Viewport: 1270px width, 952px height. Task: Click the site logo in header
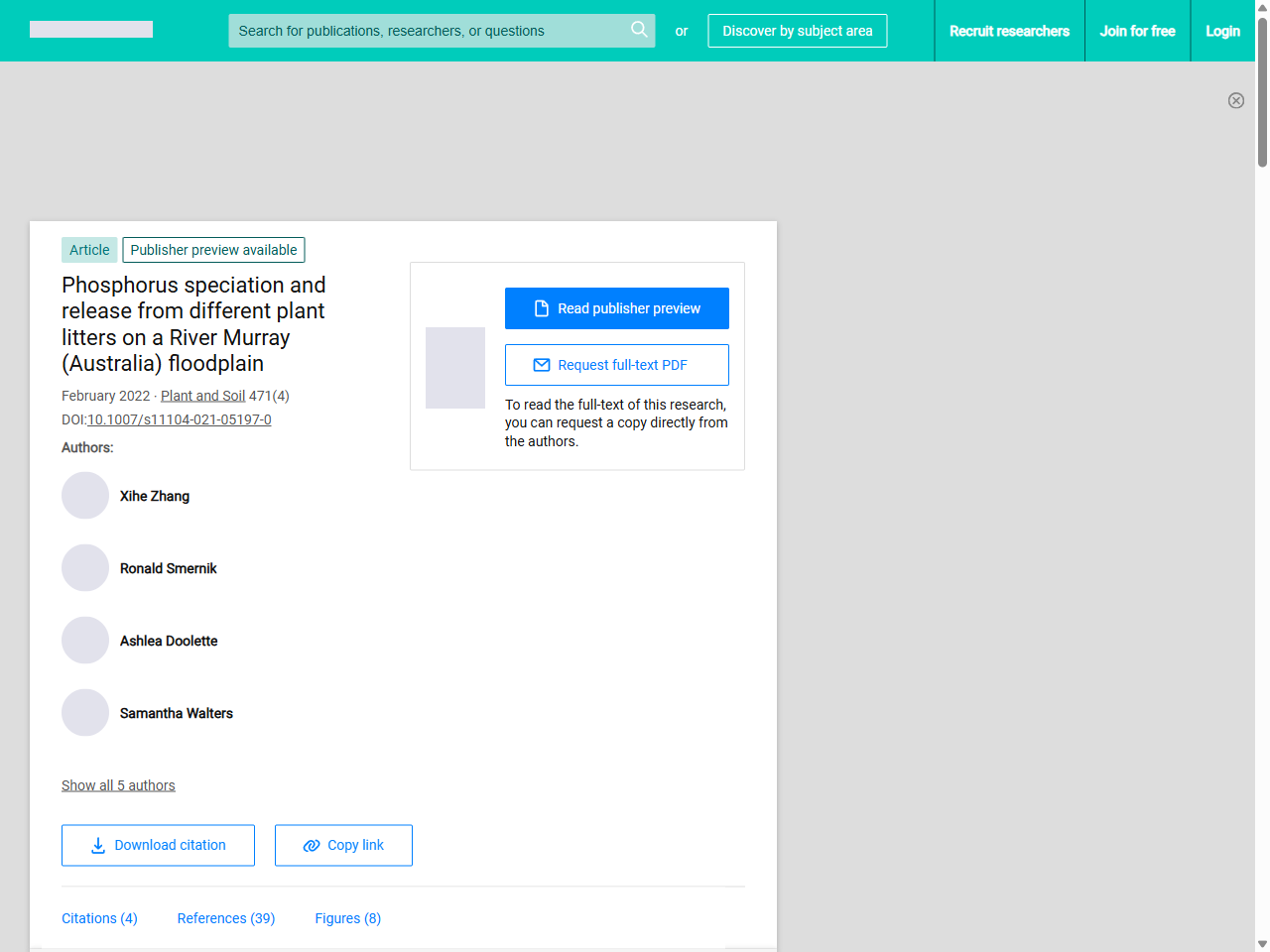[91, 30]
